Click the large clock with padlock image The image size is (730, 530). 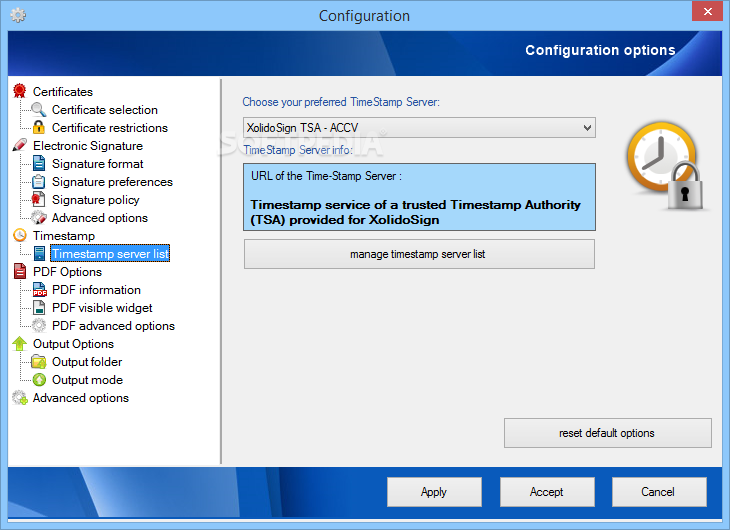[x=666, y=166]
